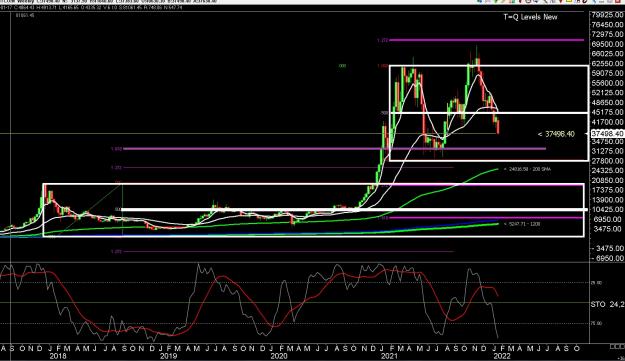Click the '5247.71 - 1200' moving average label

pyautogui.click(x=522, y=224)
